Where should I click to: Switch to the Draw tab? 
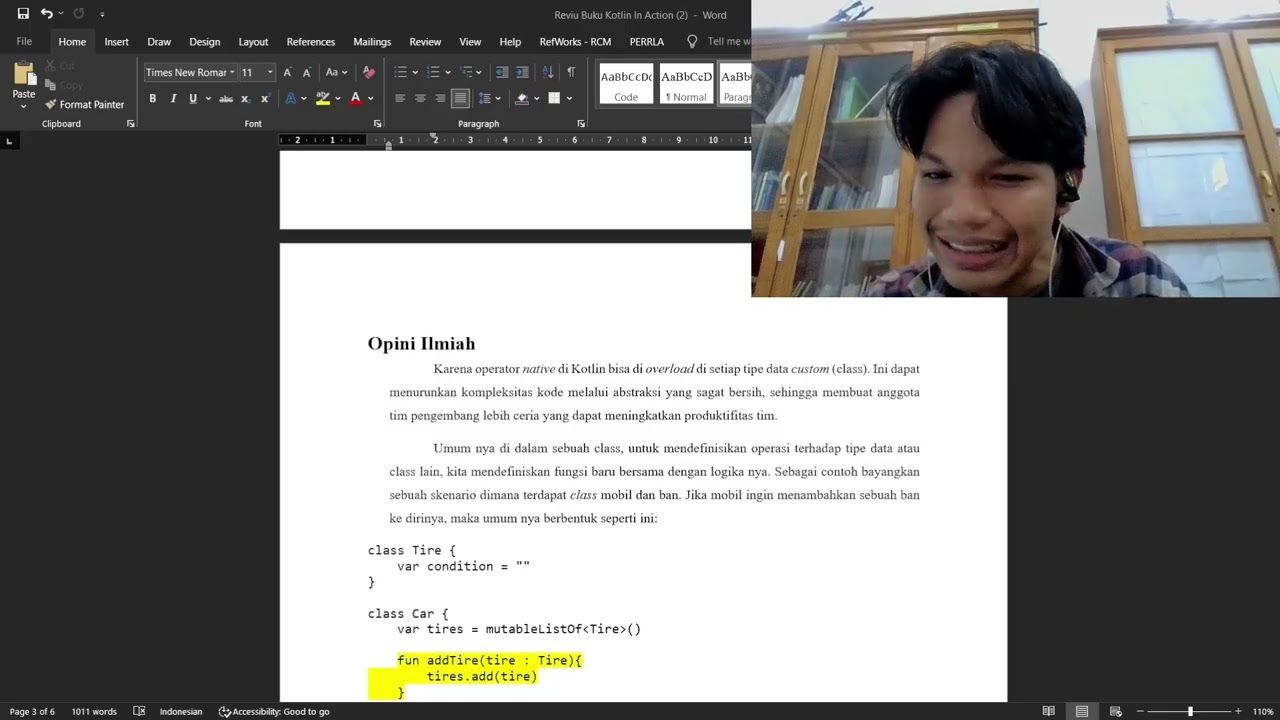159,42
